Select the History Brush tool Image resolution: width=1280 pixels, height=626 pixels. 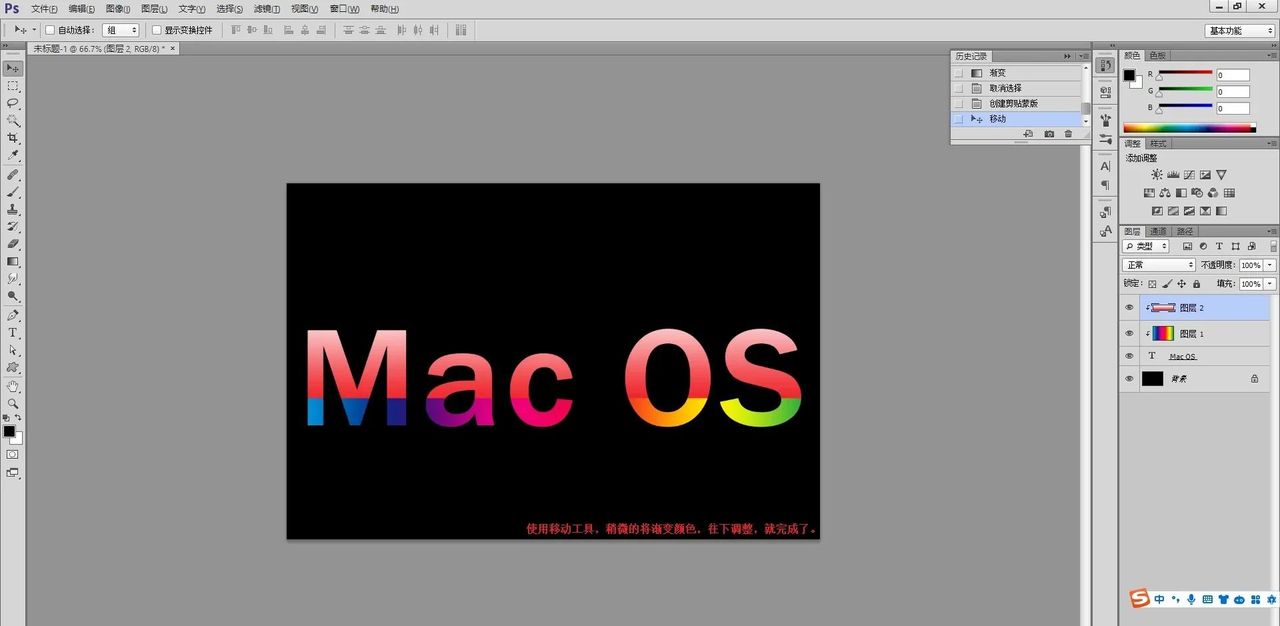13,227
